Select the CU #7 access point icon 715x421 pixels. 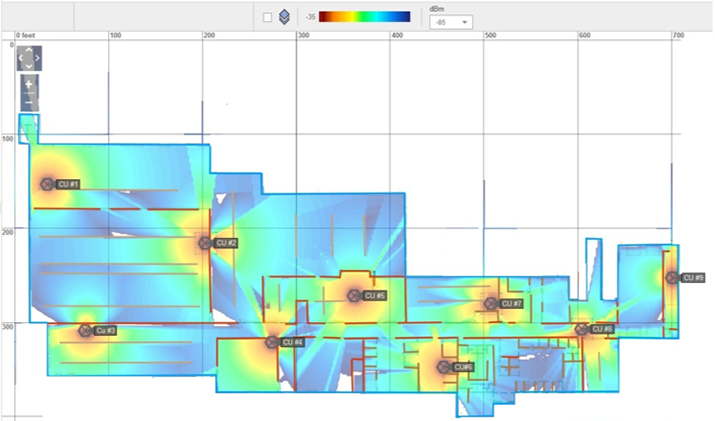point(491,303)
